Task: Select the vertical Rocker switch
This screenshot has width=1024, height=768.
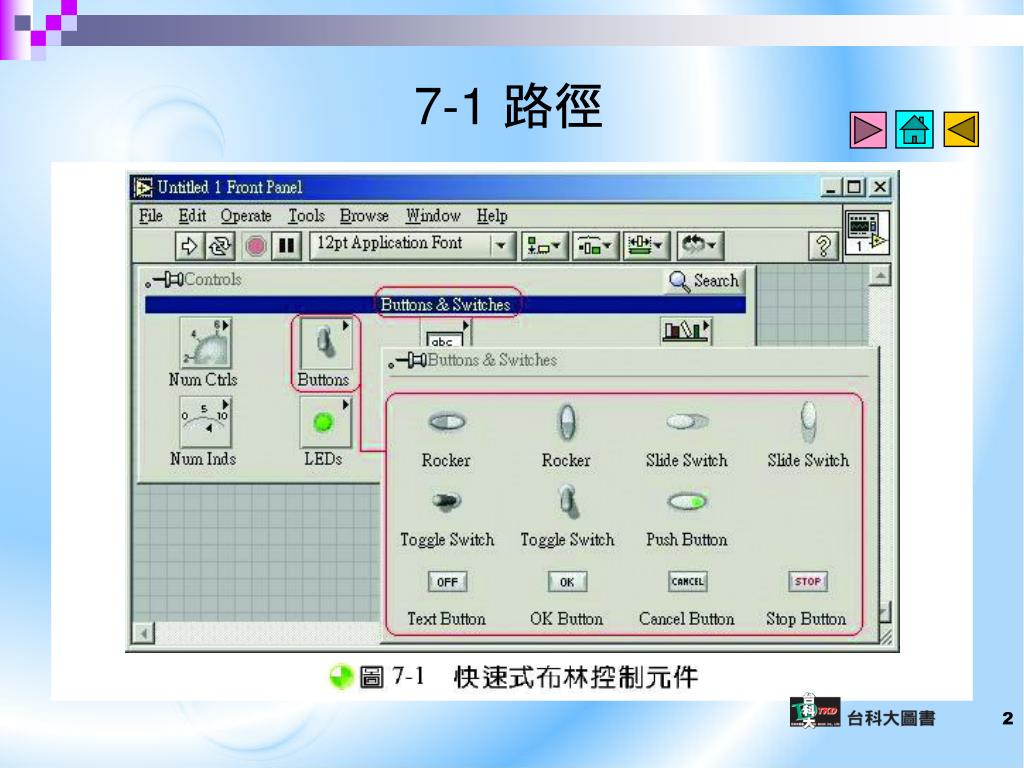Action: click(x=567, y=422)
